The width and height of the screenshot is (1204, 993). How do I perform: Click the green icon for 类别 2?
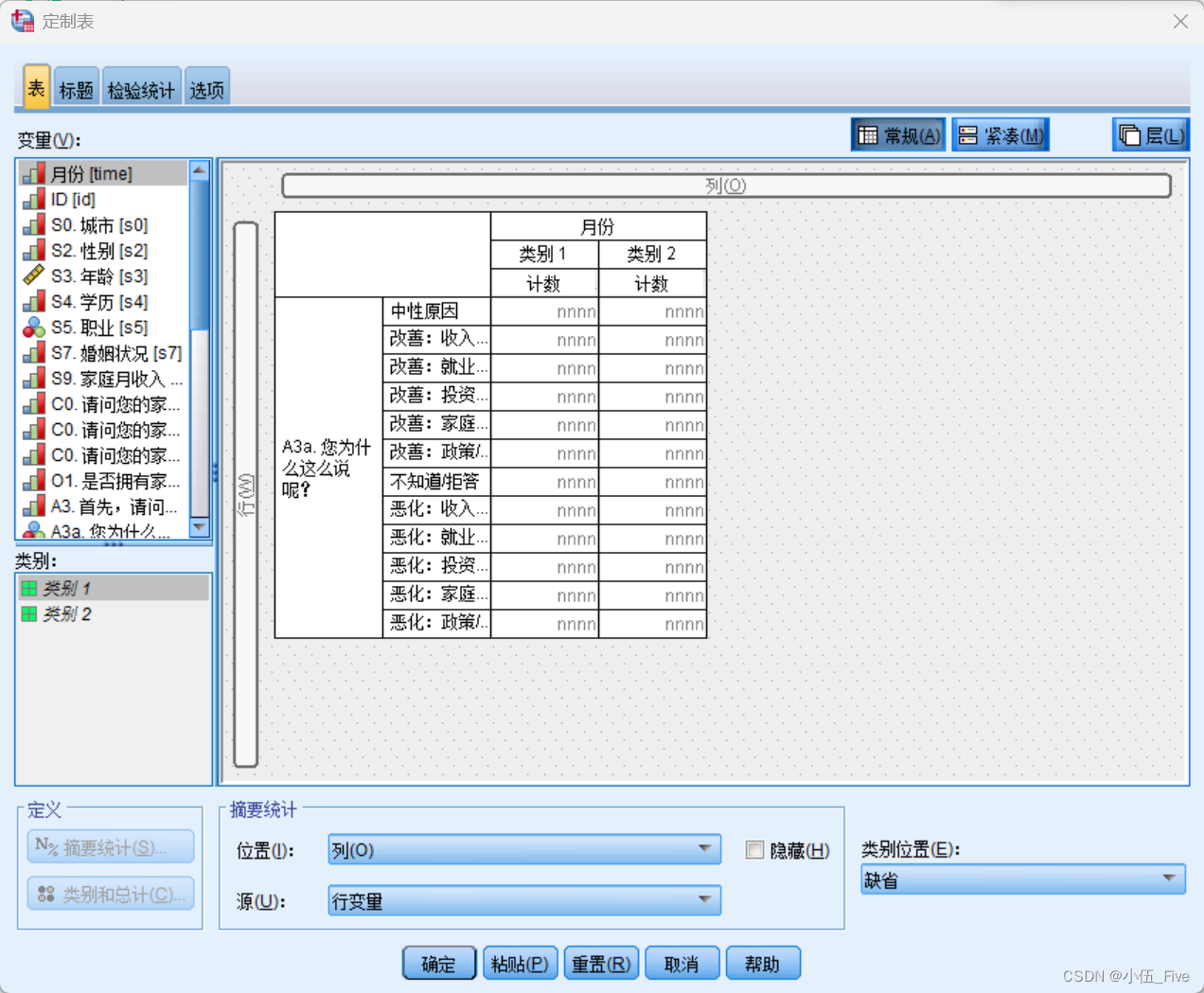click(x=29, y=614)
